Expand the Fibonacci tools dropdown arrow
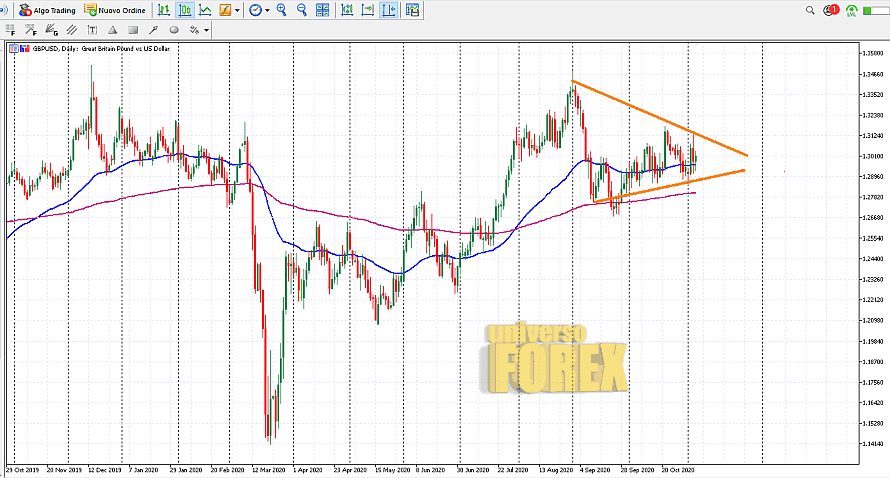 (206, 30)
